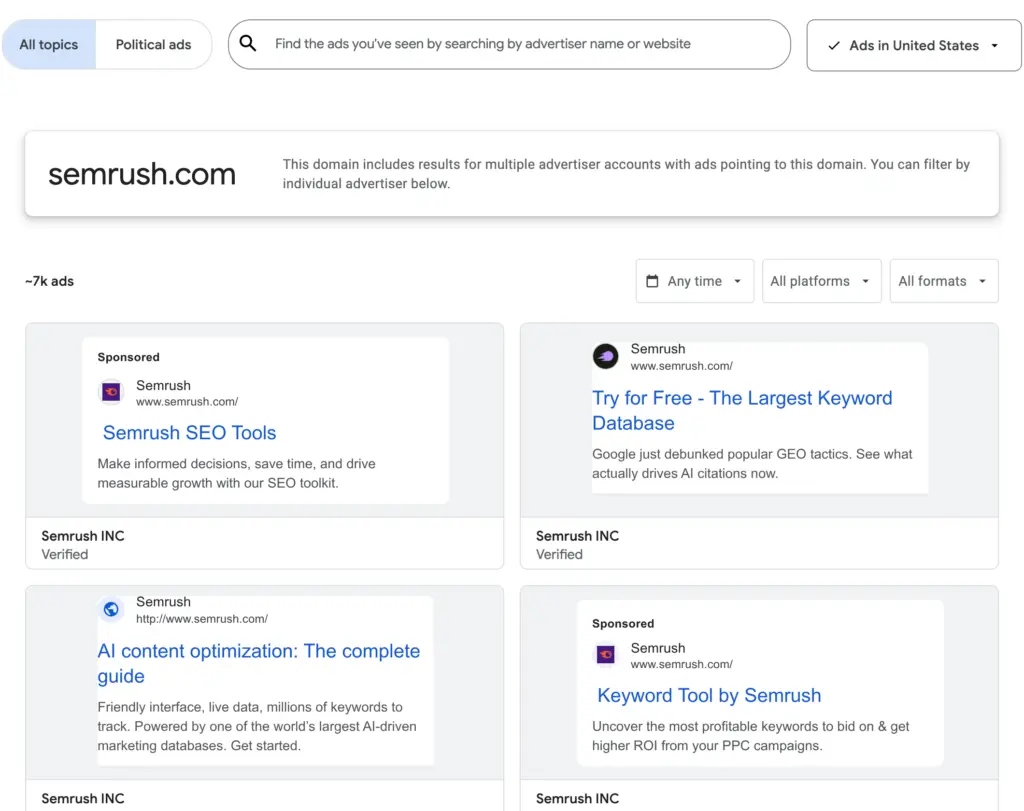Screen dimensions: 1024x811
Task: Select the All topics tab
Action: (x=49, y=44)
